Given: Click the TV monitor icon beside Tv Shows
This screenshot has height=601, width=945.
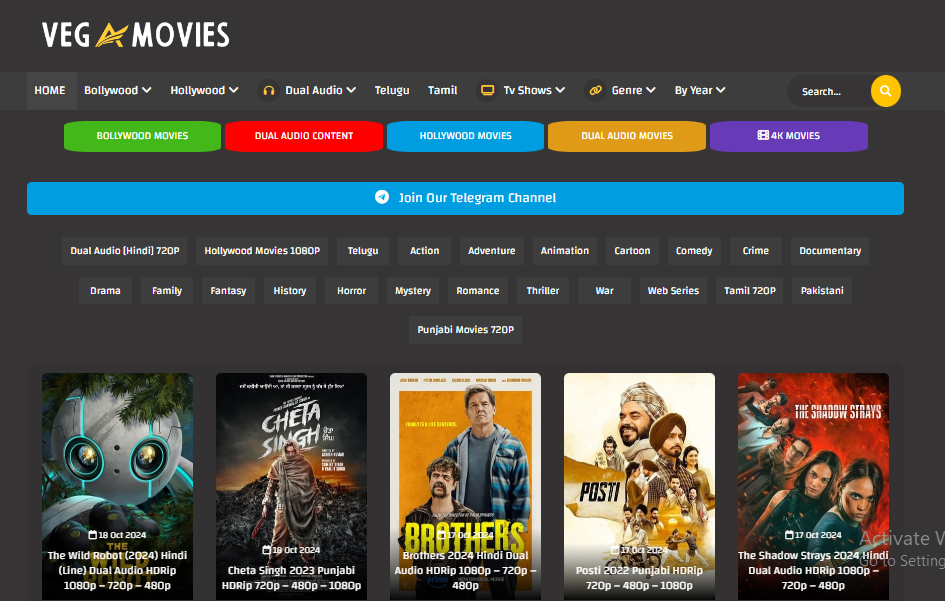Looking at the screenshot, I should [488, 90].
